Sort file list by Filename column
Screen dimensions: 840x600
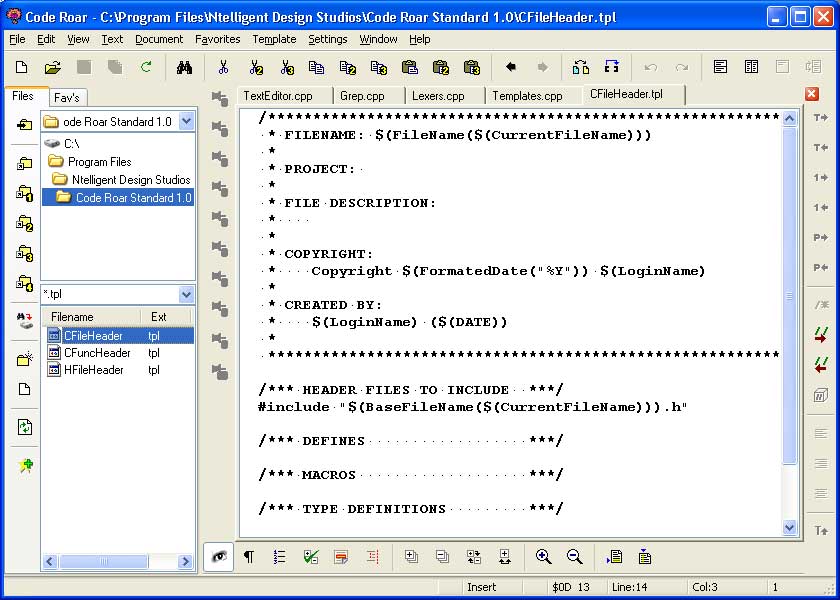coord(91,317)
